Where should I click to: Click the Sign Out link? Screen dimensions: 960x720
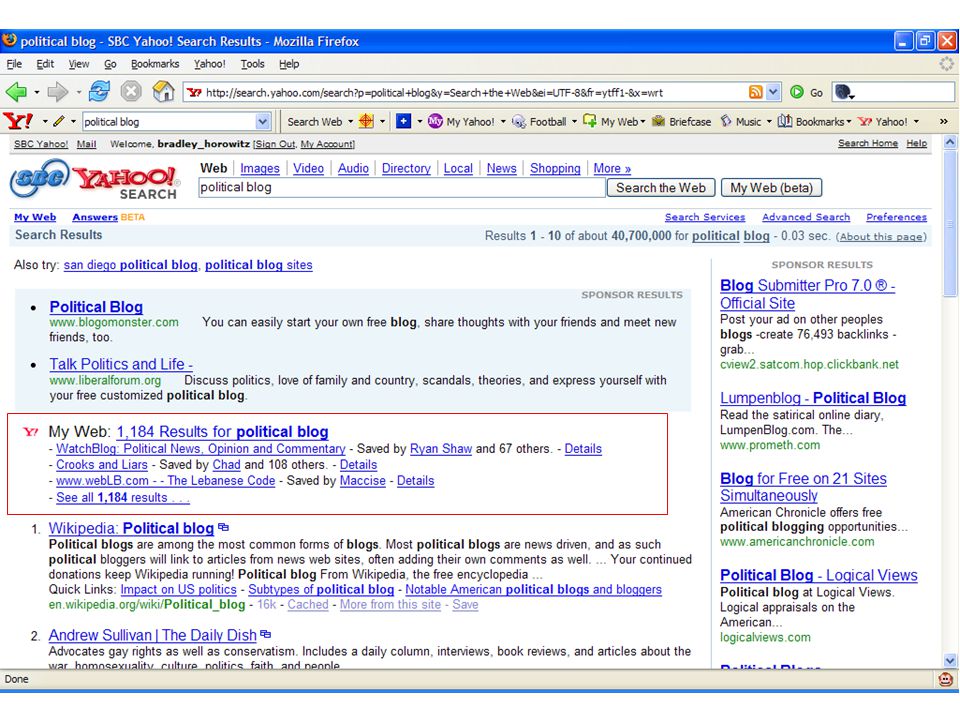coord(275,144)
